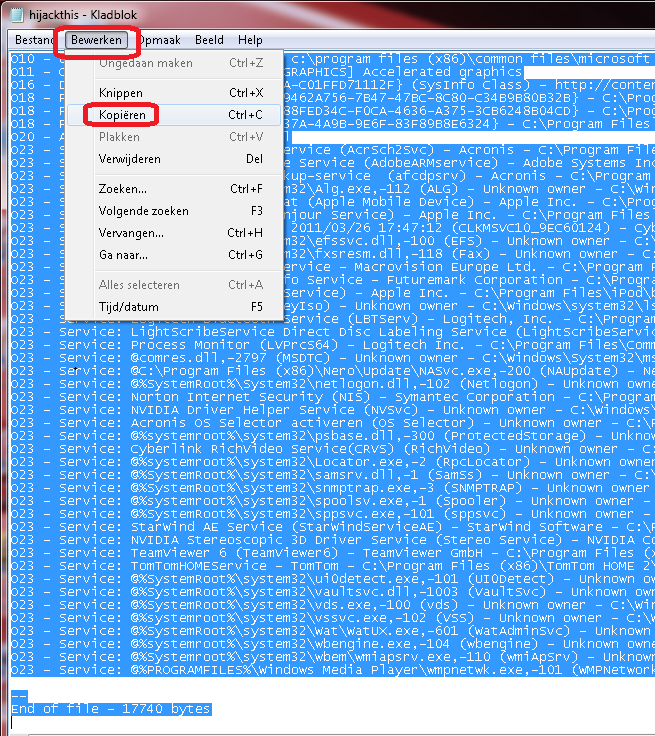
Task: Select Verwijderen menu entry
Action: point(174,159)
